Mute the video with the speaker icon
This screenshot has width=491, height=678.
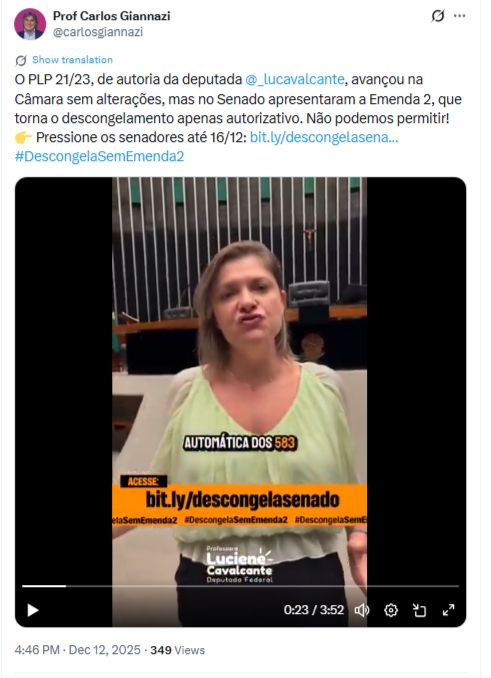click(x=362, y=610)
